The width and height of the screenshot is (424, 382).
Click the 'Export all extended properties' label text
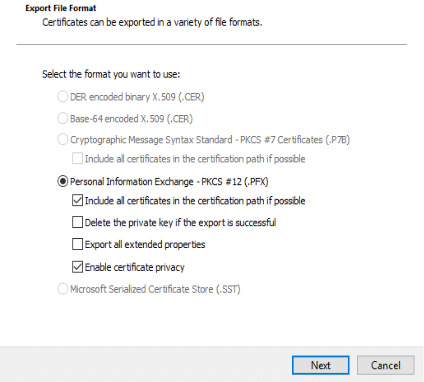point(145,244)
